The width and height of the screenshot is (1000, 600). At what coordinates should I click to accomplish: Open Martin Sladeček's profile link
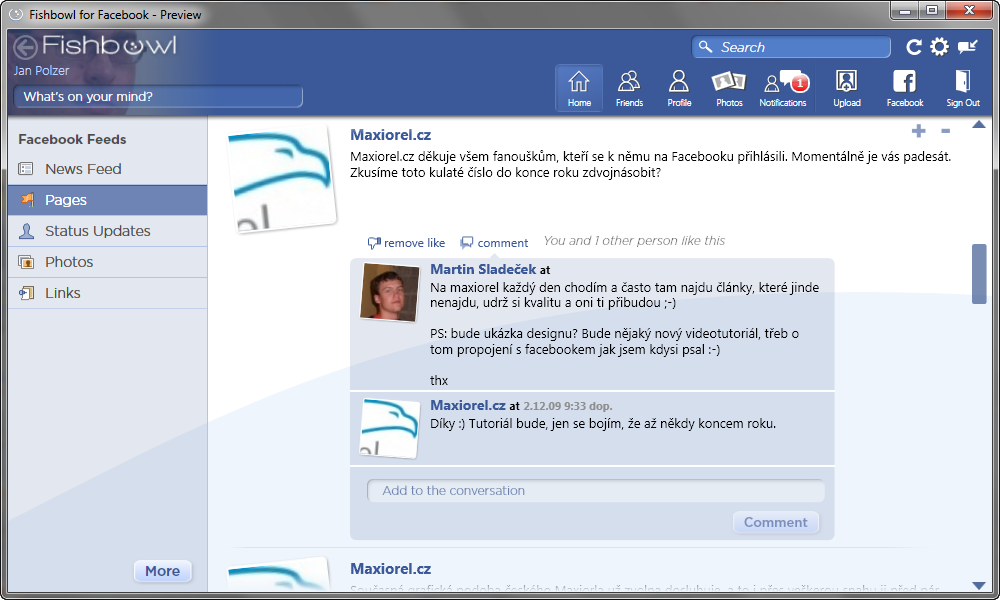tap(482, 269)
